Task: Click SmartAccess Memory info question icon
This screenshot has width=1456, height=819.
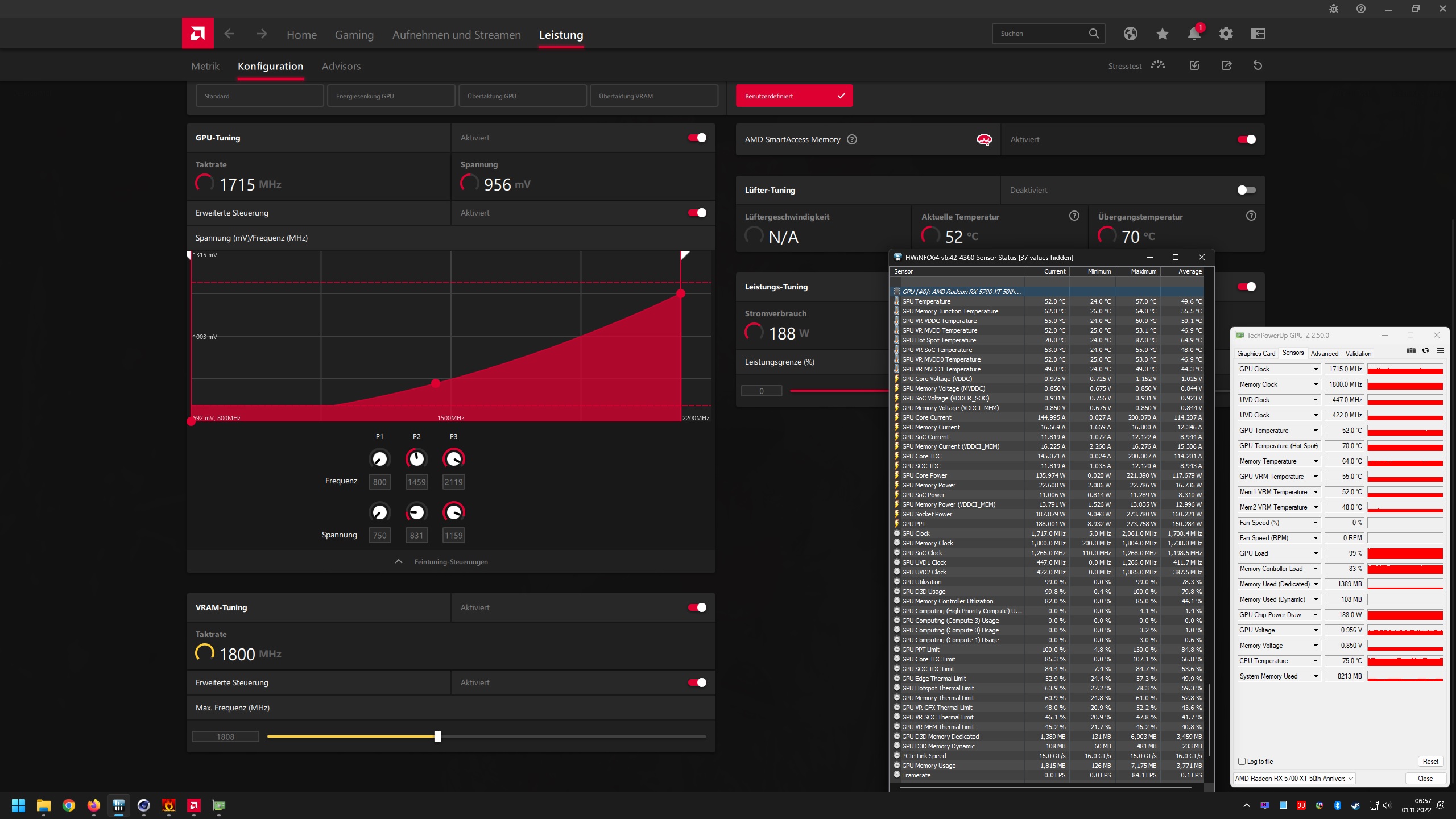Action: click(852, 139)
